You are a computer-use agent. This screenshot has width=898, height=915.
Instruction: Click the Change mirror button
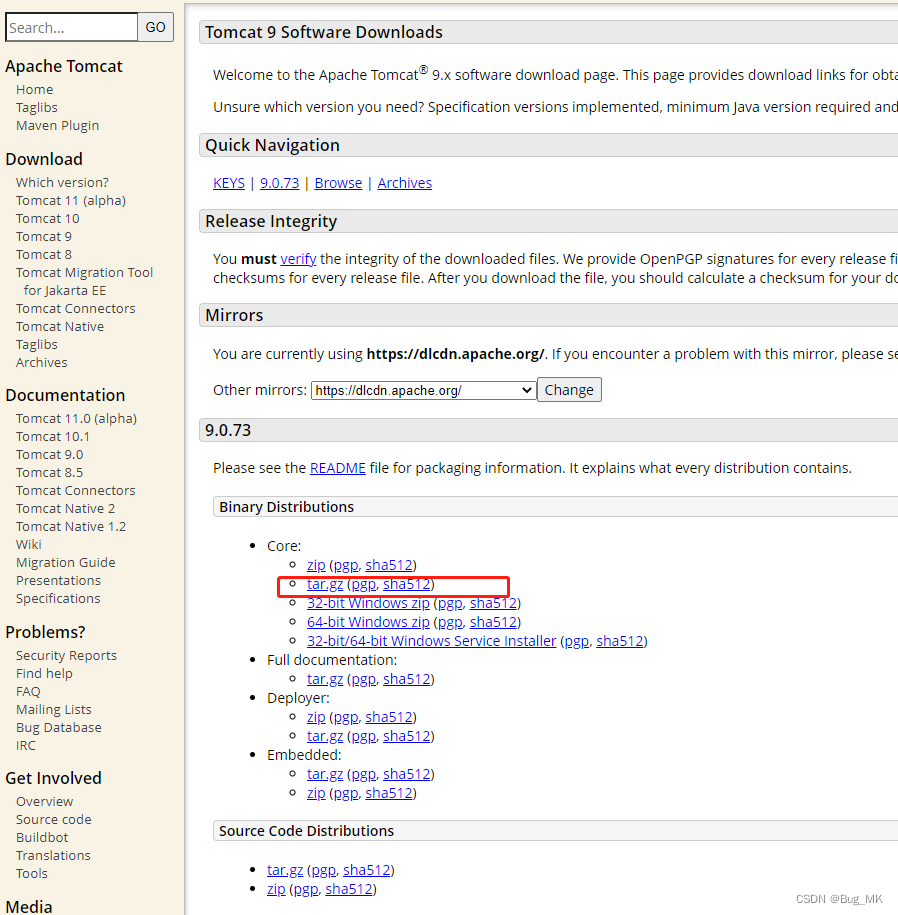pyautogui.click(x=569, y=390)
